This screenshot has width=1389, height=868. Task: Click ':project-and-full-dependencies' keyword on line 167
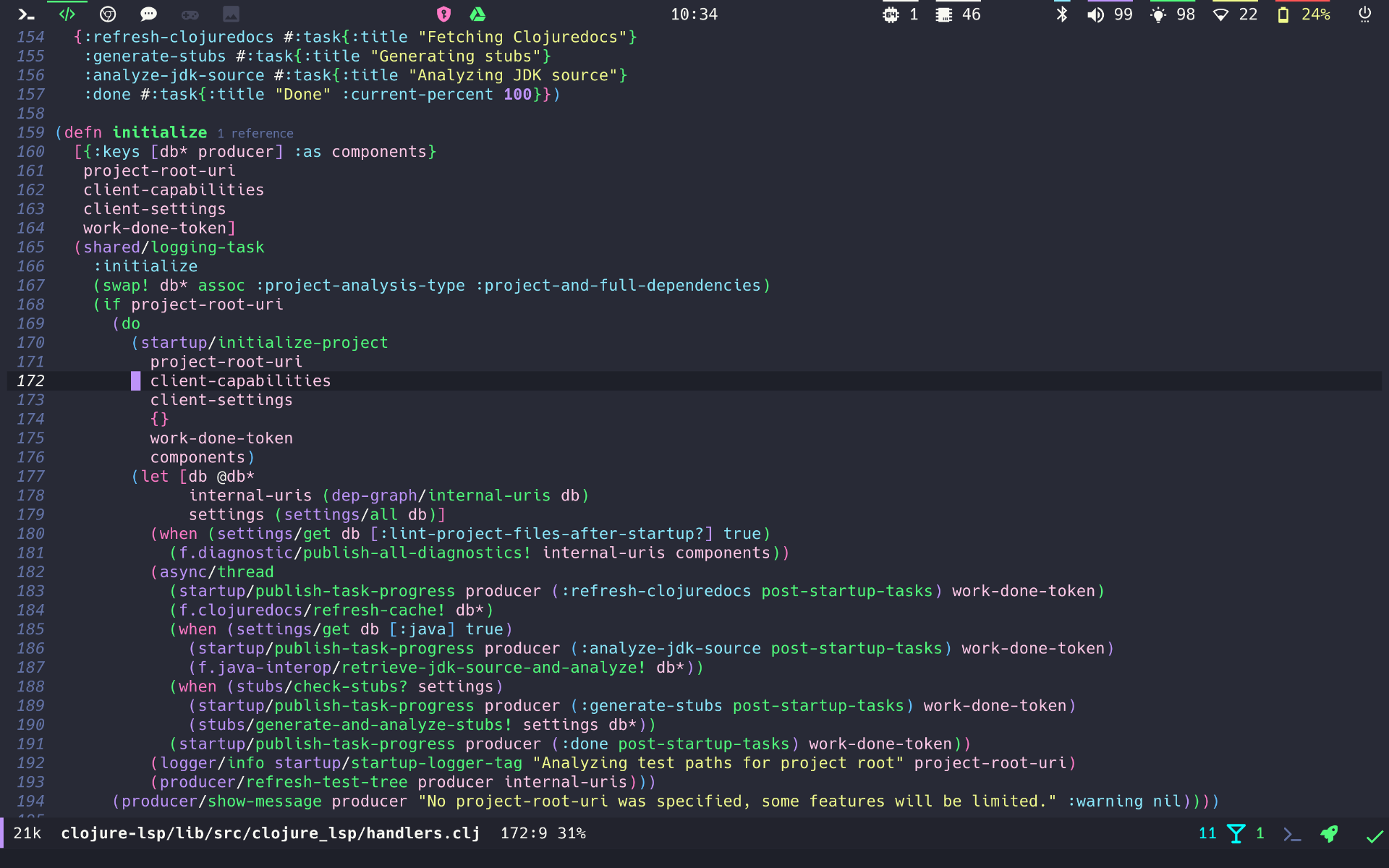[619, 286]
